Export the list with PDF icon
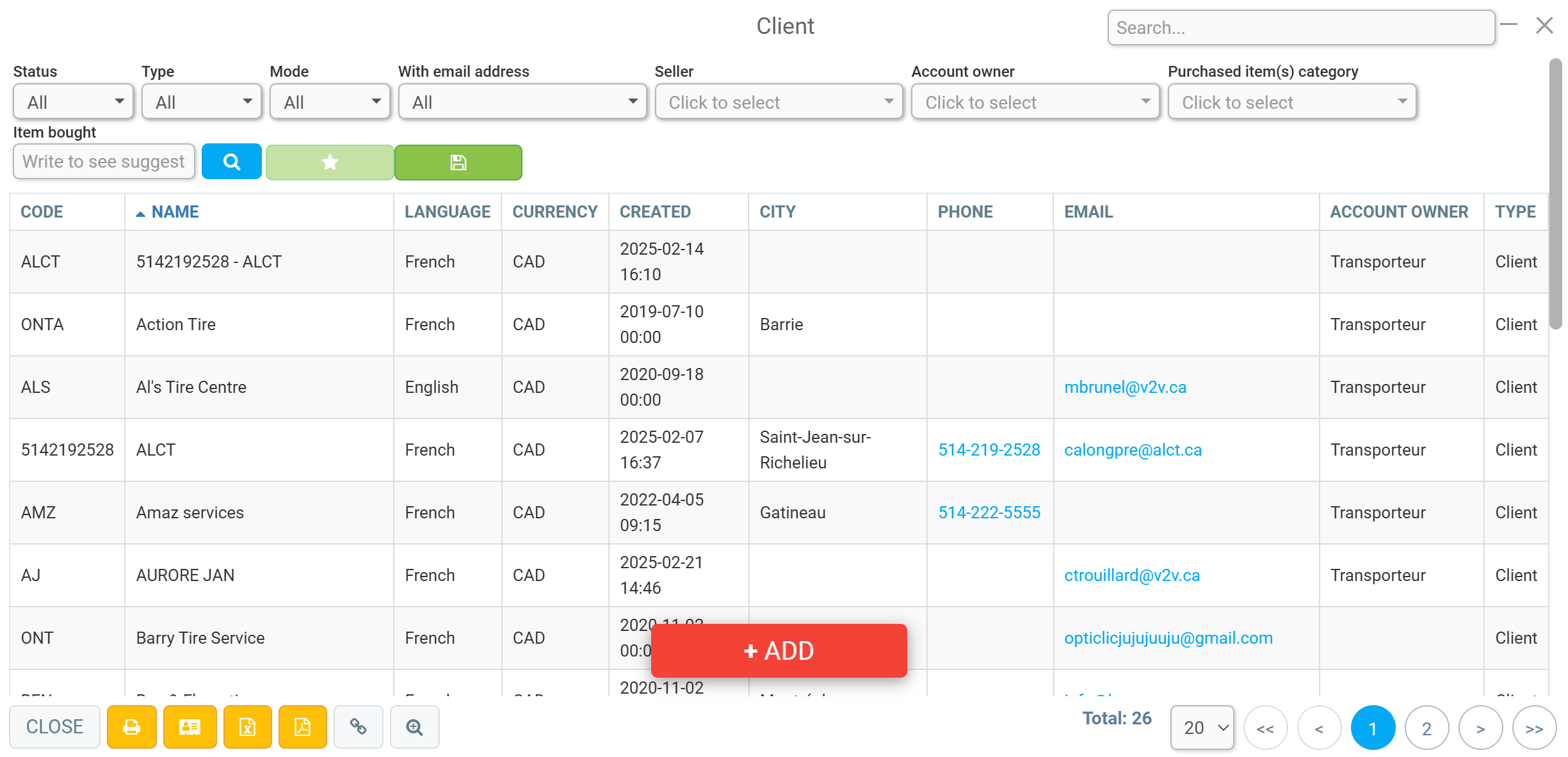 [302, 727]
